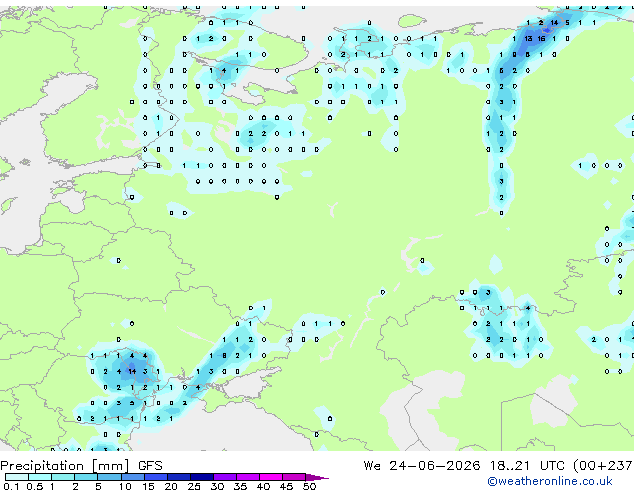Pick the 5–10 mm legend color segment

109,477
